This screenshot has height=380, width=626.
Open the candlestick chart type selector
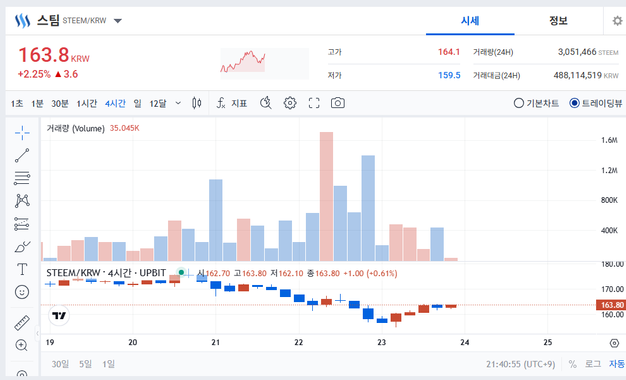pos(196,103)
